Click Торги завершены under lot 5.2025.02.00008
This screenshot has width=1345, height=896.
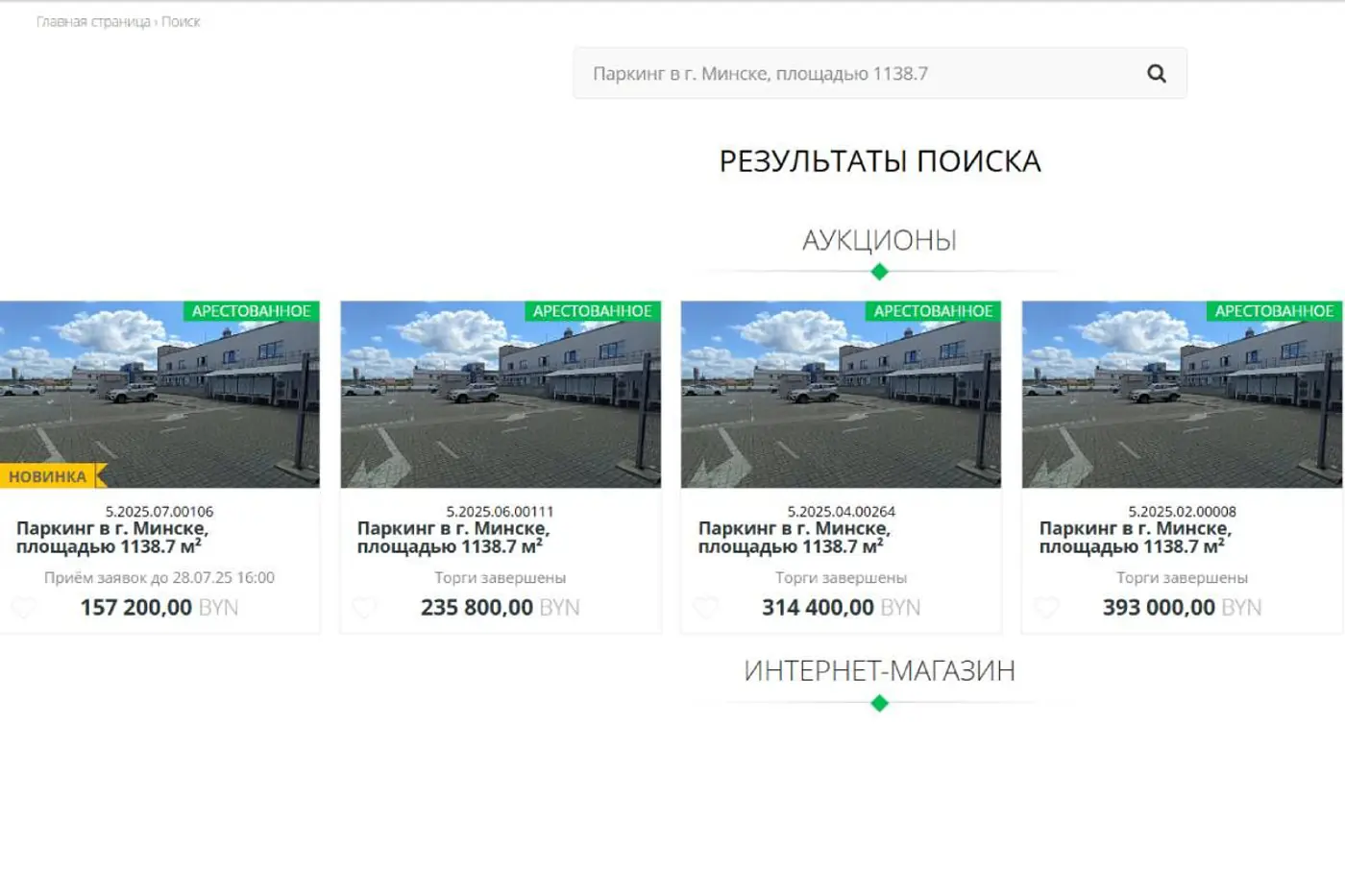[1182, 578]
